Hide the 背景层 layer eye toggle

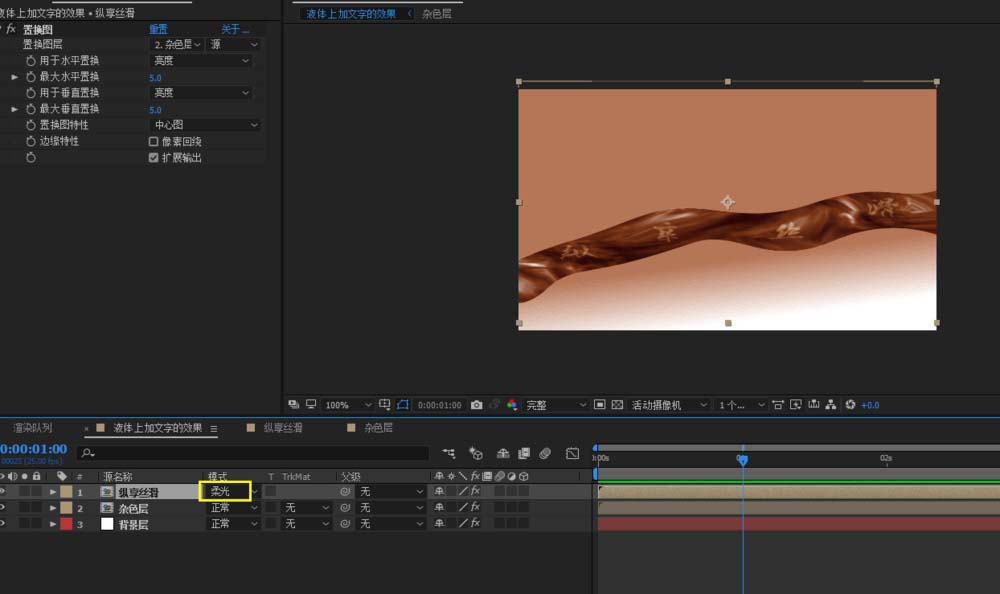click(4, 524)
